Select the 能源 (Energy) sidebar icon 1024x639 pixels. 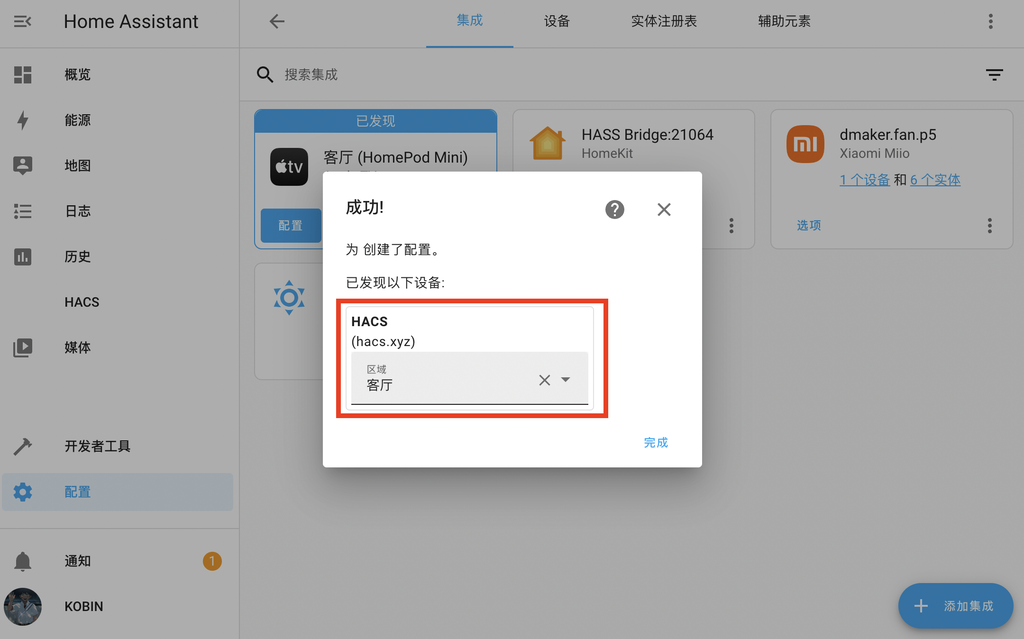(x=77, y=120)
